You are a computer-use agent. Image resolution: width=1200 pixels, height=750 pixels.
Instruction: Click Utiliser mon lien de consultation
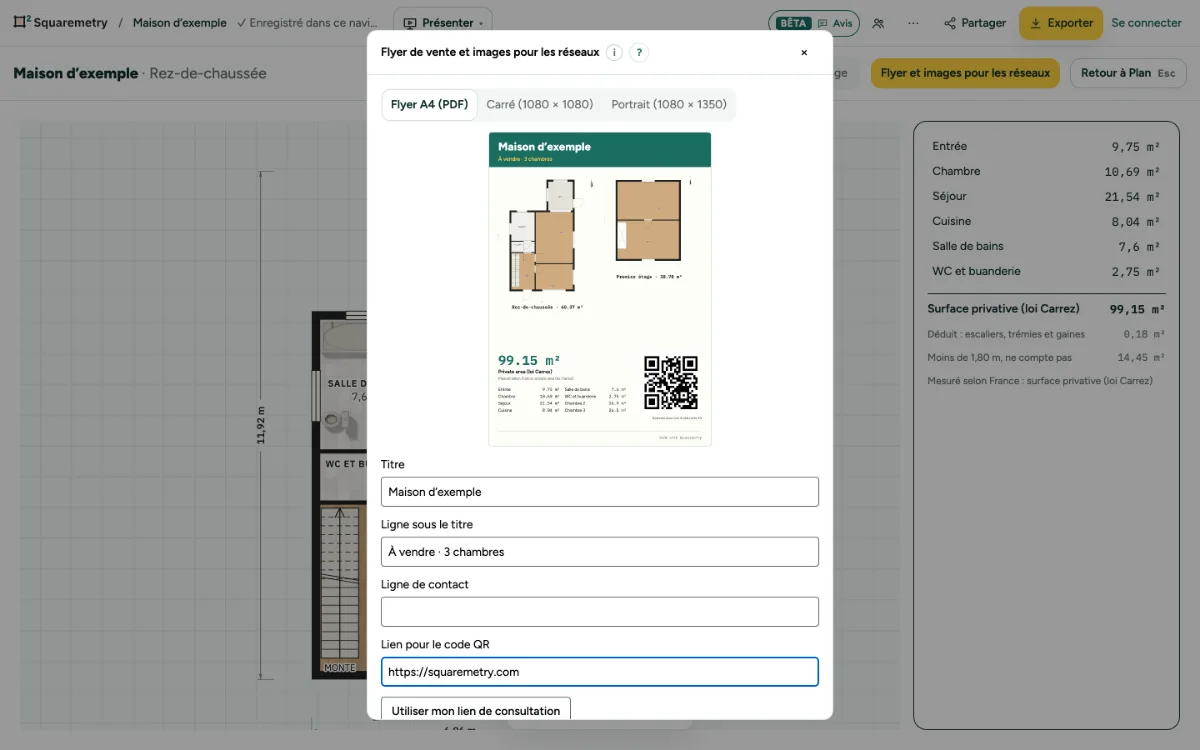(476, 708)
